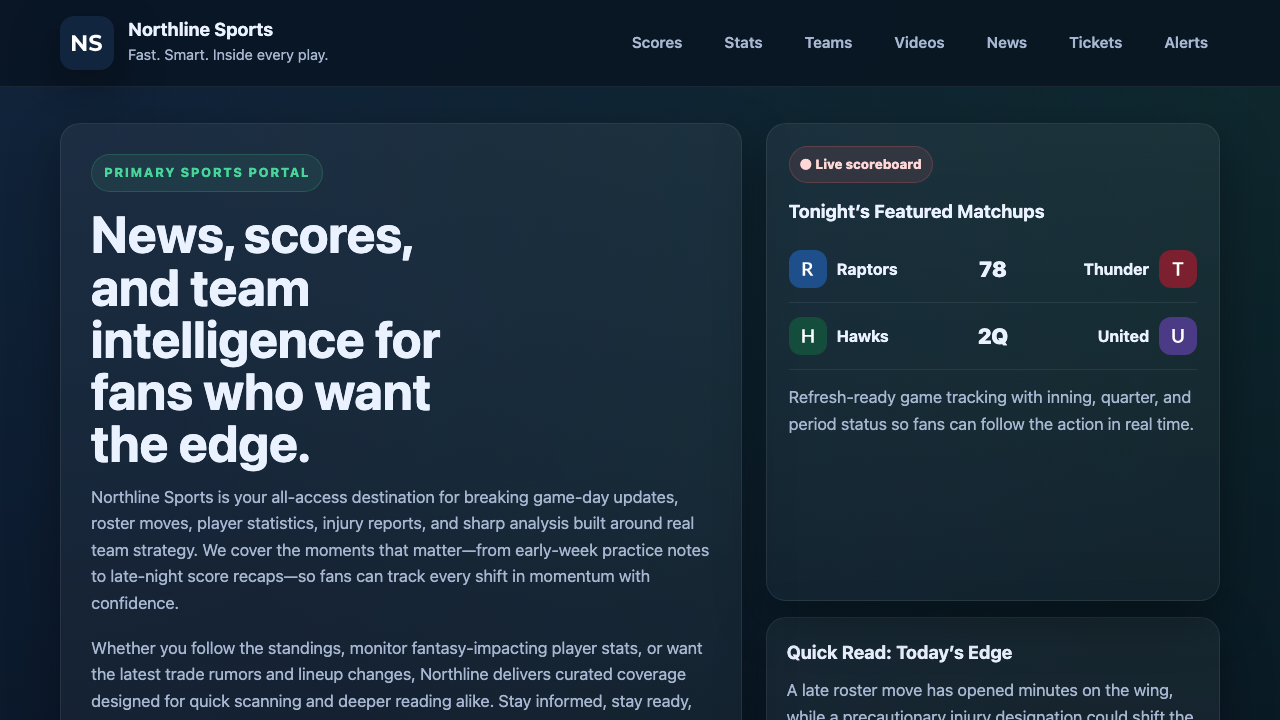The width and height of the screenshot is (1280, 720).
Task: Open the Videos nav link
Action: point(919,43)
